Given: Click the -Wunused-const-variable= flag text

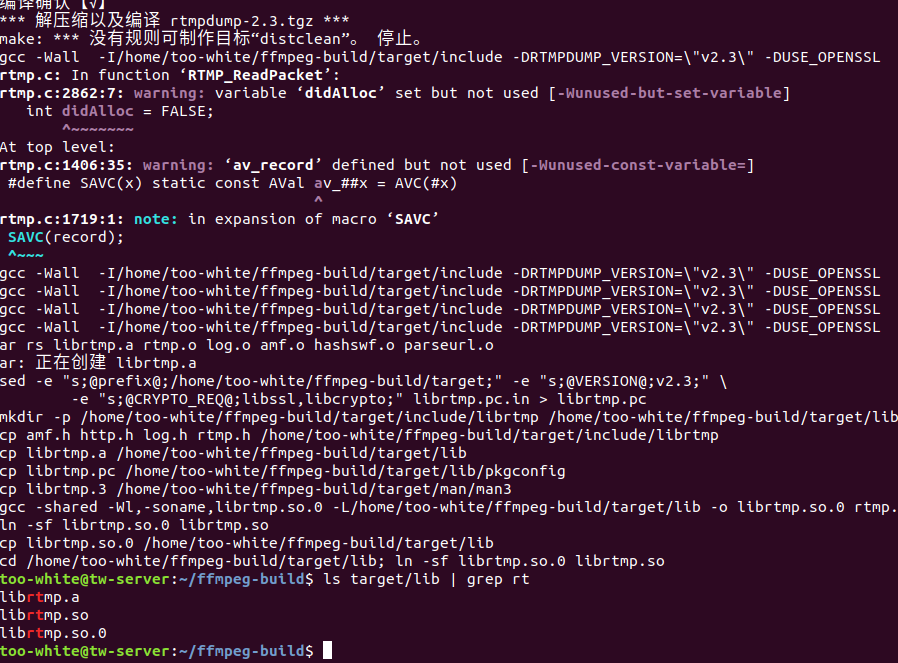Looking at the screenshot, I should point(638,165).
